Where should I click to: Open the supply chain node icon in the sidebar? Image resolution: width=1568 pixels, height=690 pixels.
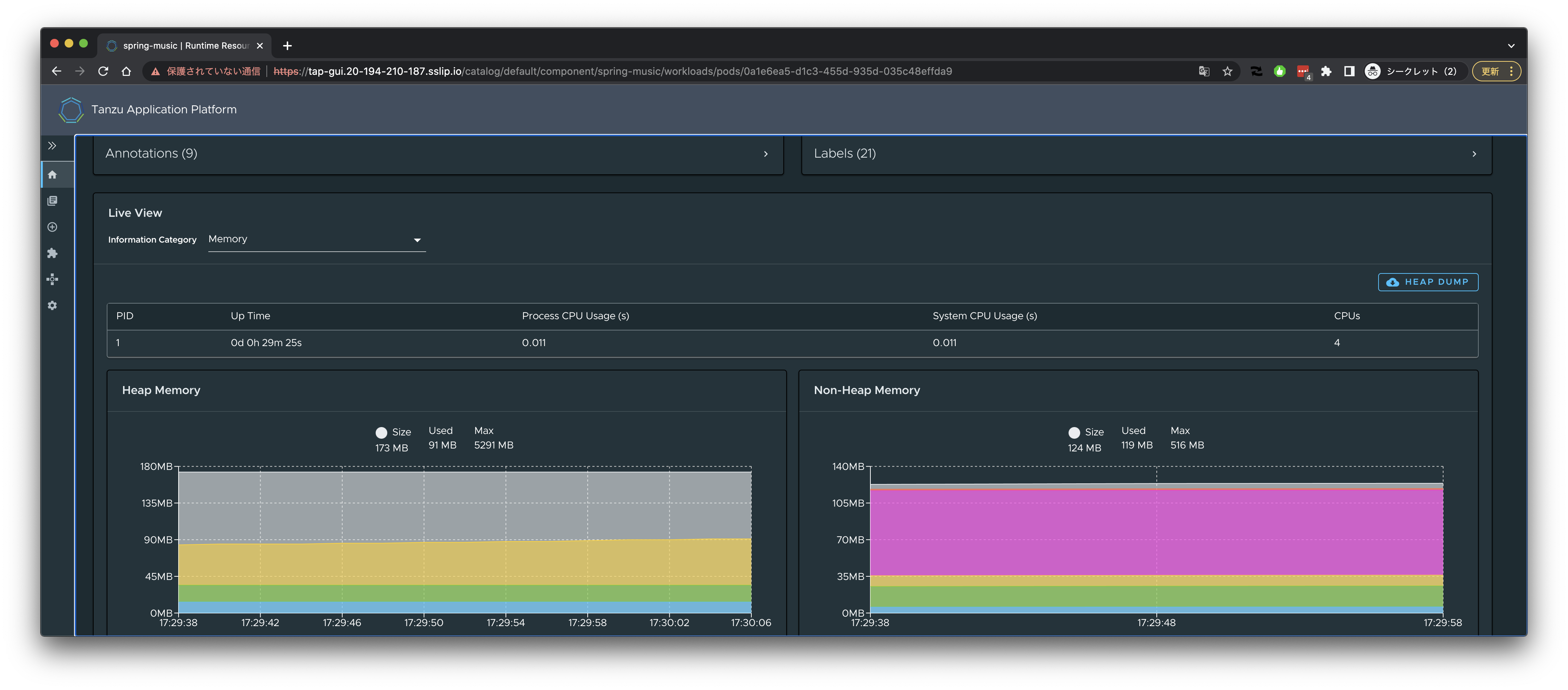[52, 279]
